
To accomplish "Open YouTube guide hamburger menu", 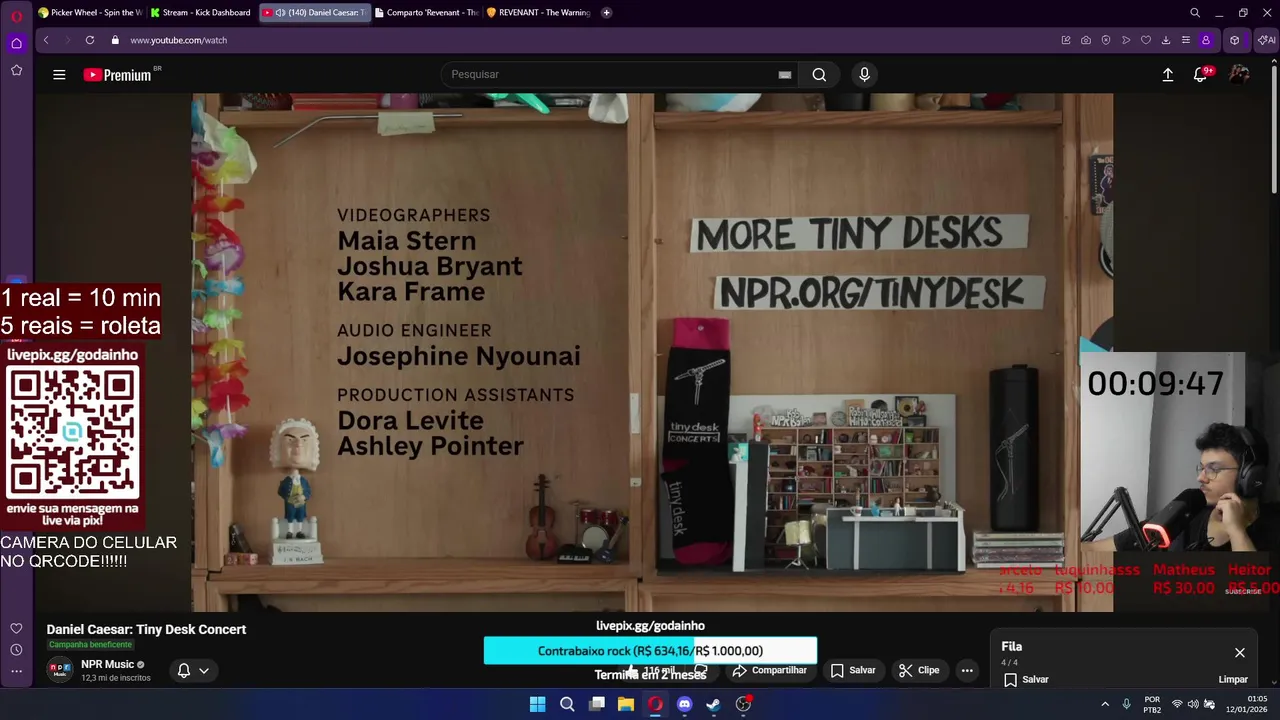I will (x=59, y=74).
